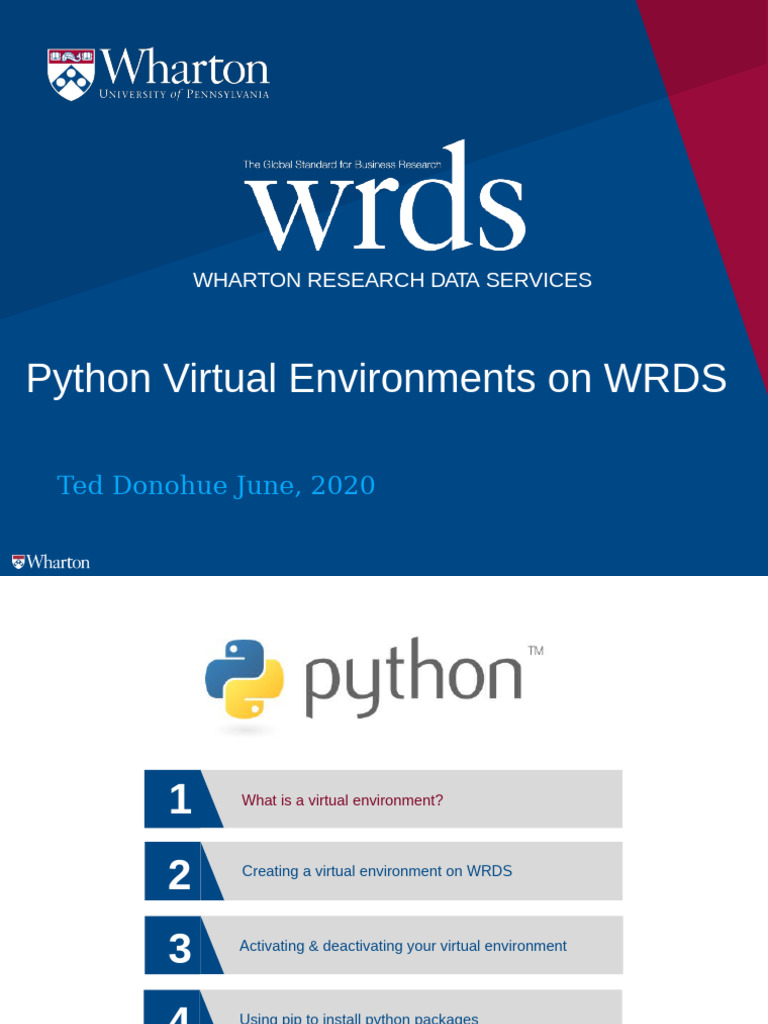Select 'Wharton Research Data Services' text
The height and width of the screenshot is (1024, 768).
(392, 280)
